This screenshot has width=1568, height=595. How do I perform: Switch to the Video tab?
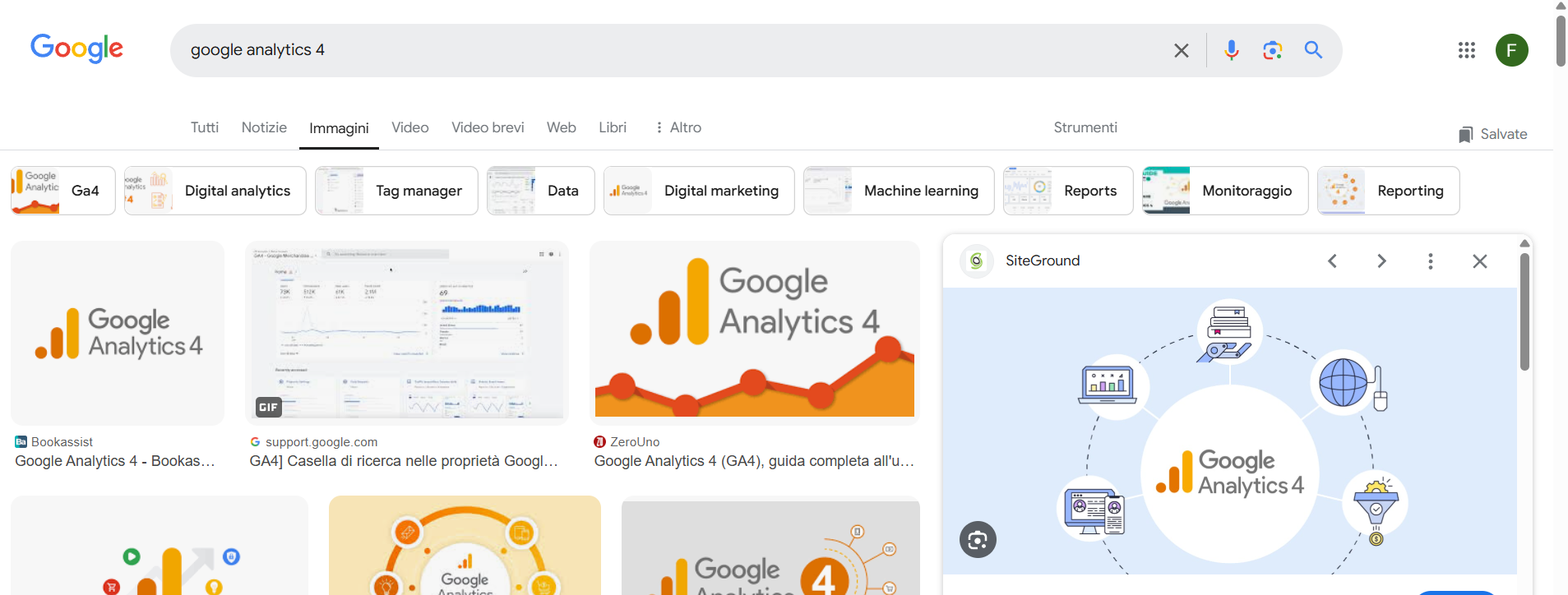pos(409,127)
